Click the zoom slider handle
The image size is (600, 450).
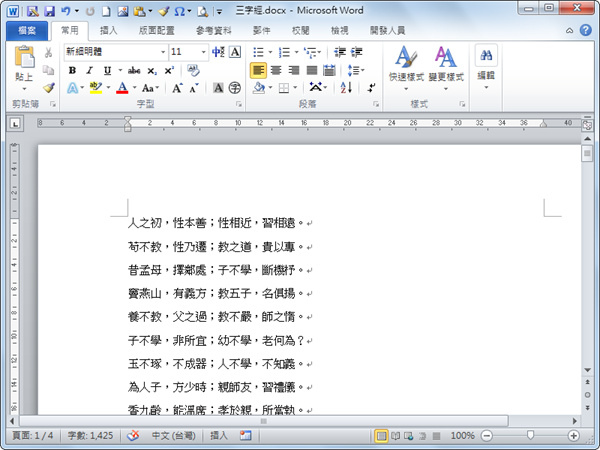[x=530, y=435]
